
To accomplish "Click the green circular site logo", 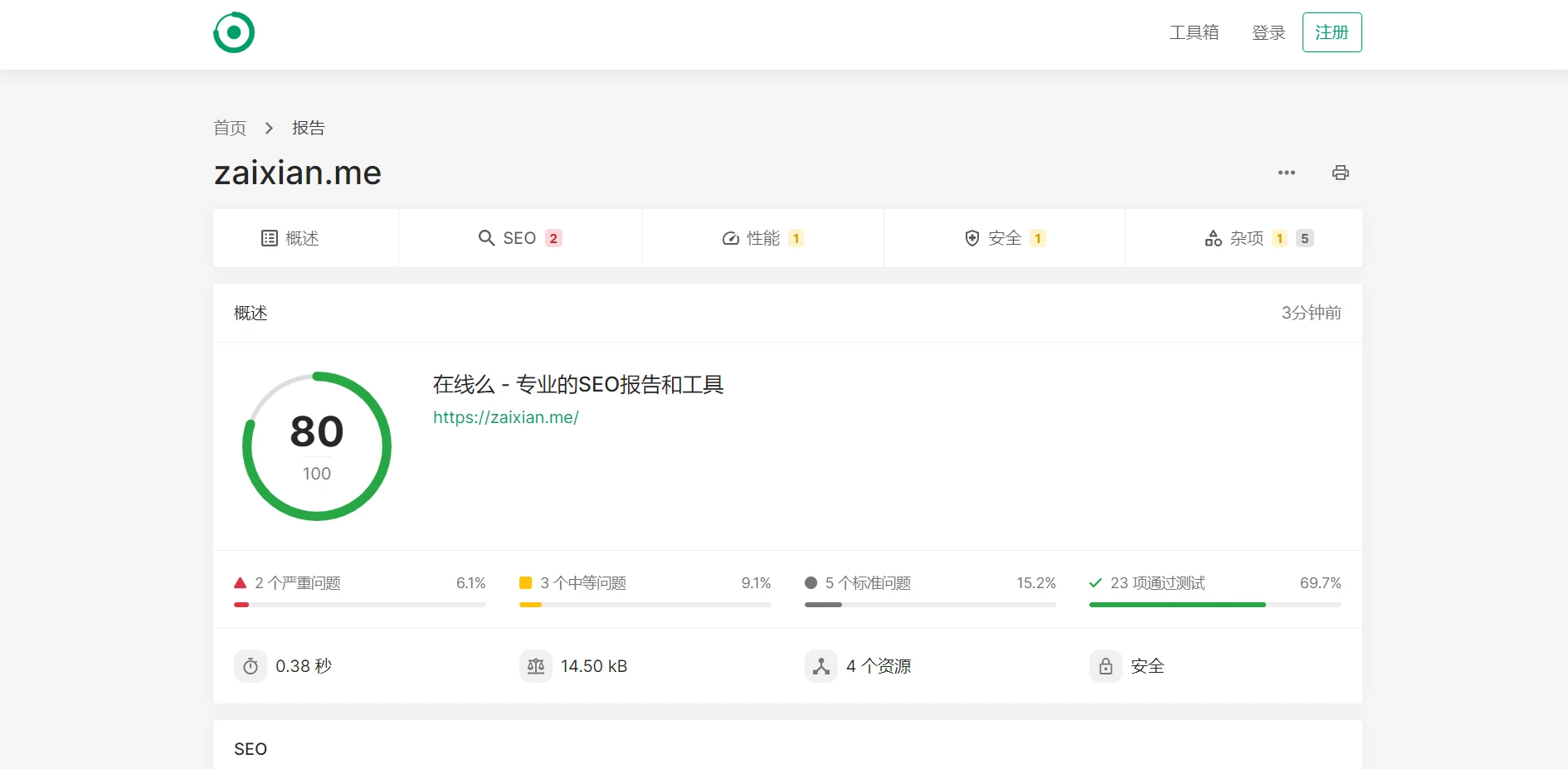I will pos(234,32).
